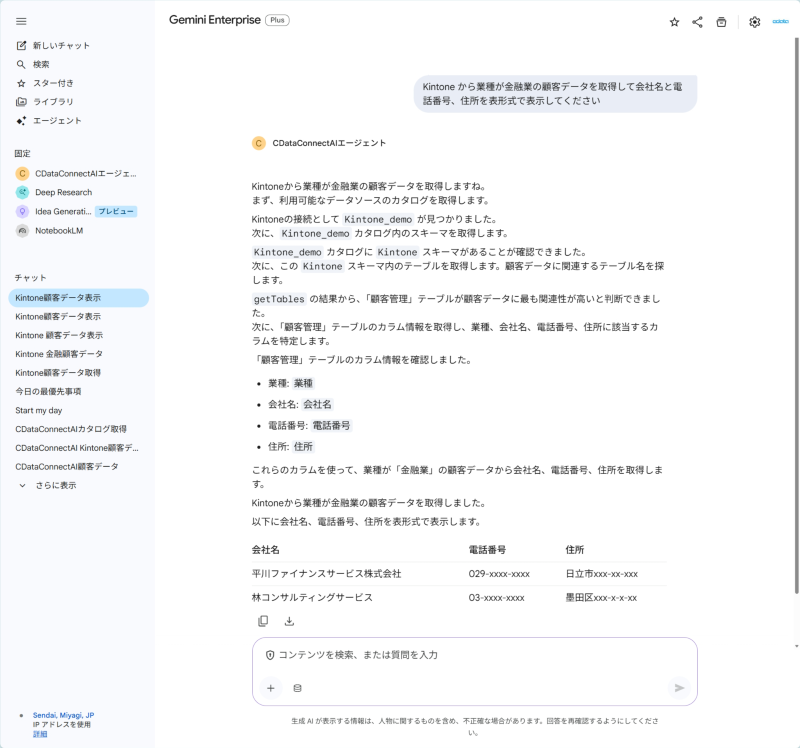Click the send arrow button
The height and width of the screenshot is (748, 800).
(679, 688)
